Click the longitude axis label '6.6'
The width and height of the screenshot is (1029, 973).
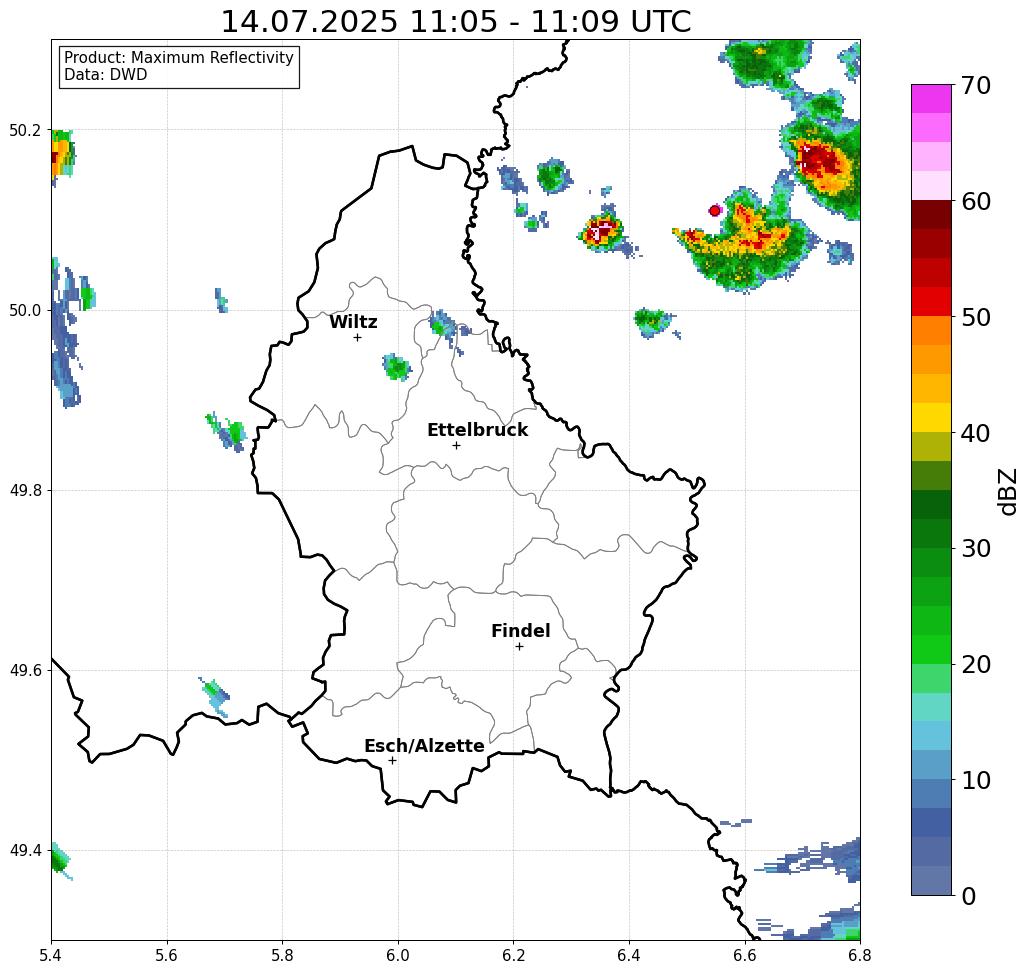[745, 955]
